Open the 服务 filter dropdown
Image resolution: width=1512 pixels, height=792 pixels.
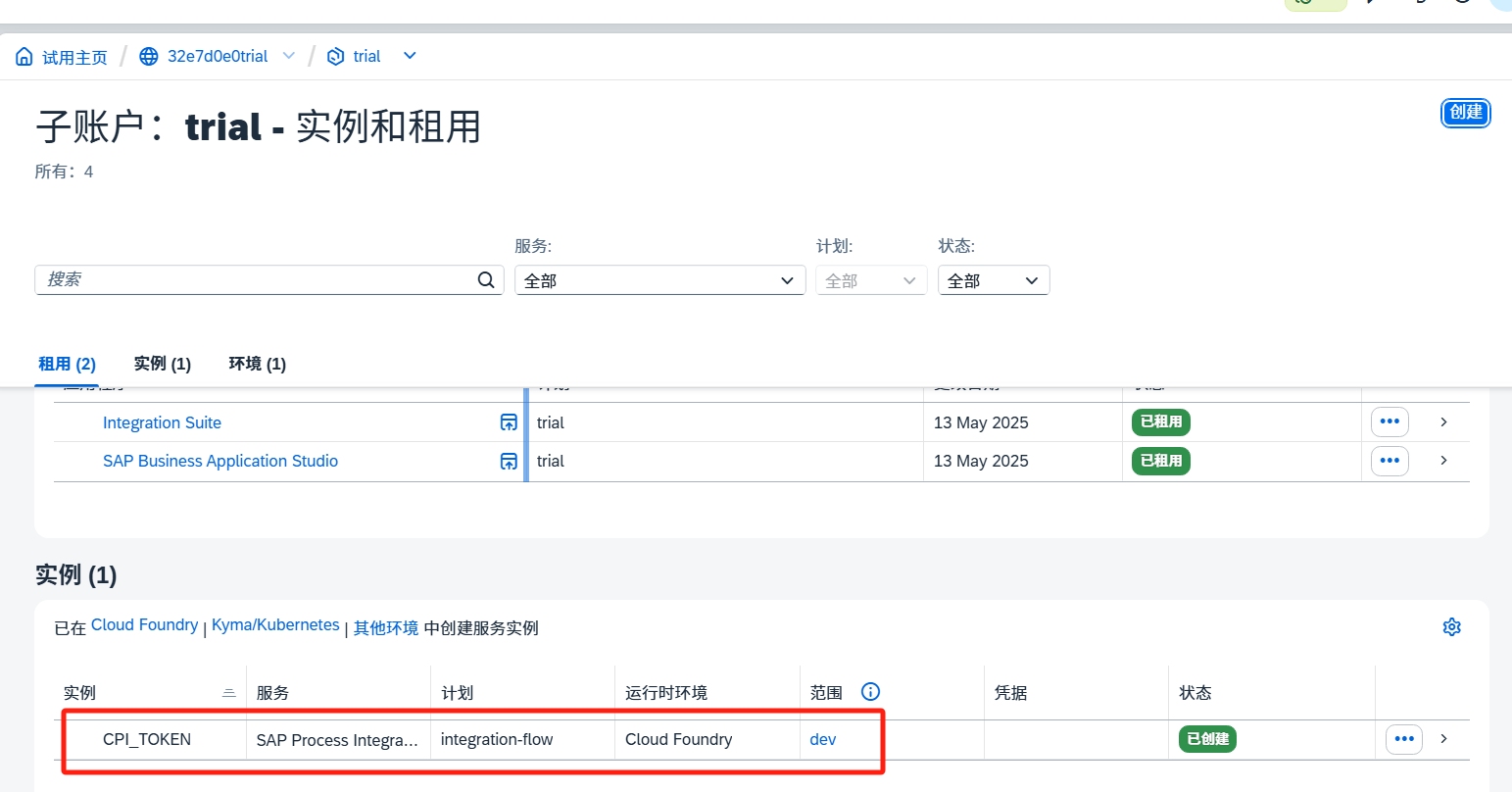(659, 280)
